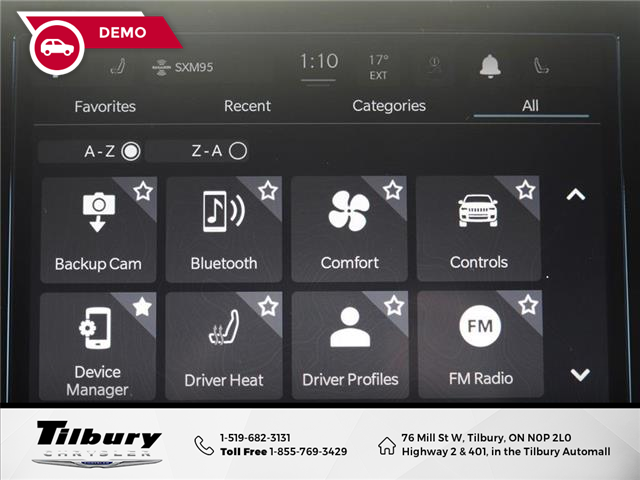The height and width of the screenshot is (480, 640).
Task: Remove Device Manager from favorites star
Action: point(143,306)
